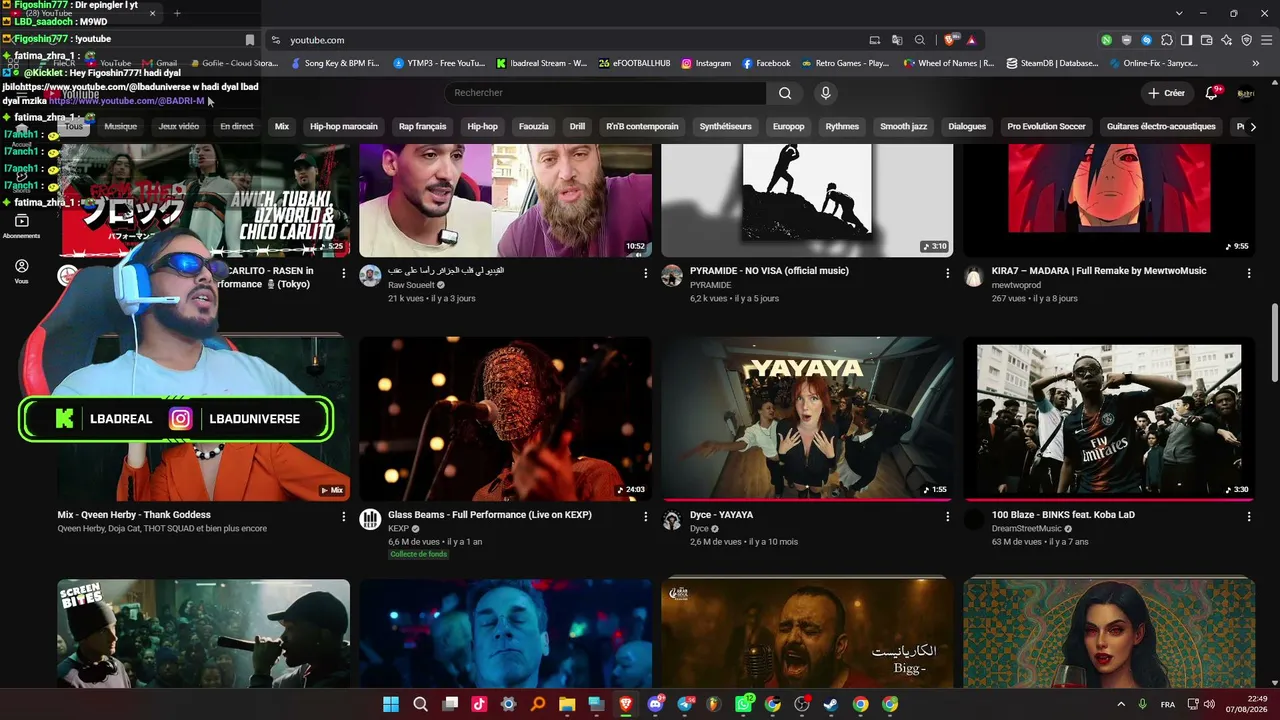1280x720 pixels.
Task: Show hidden bookmarks with double chevron
Action: pos(1256,63)
